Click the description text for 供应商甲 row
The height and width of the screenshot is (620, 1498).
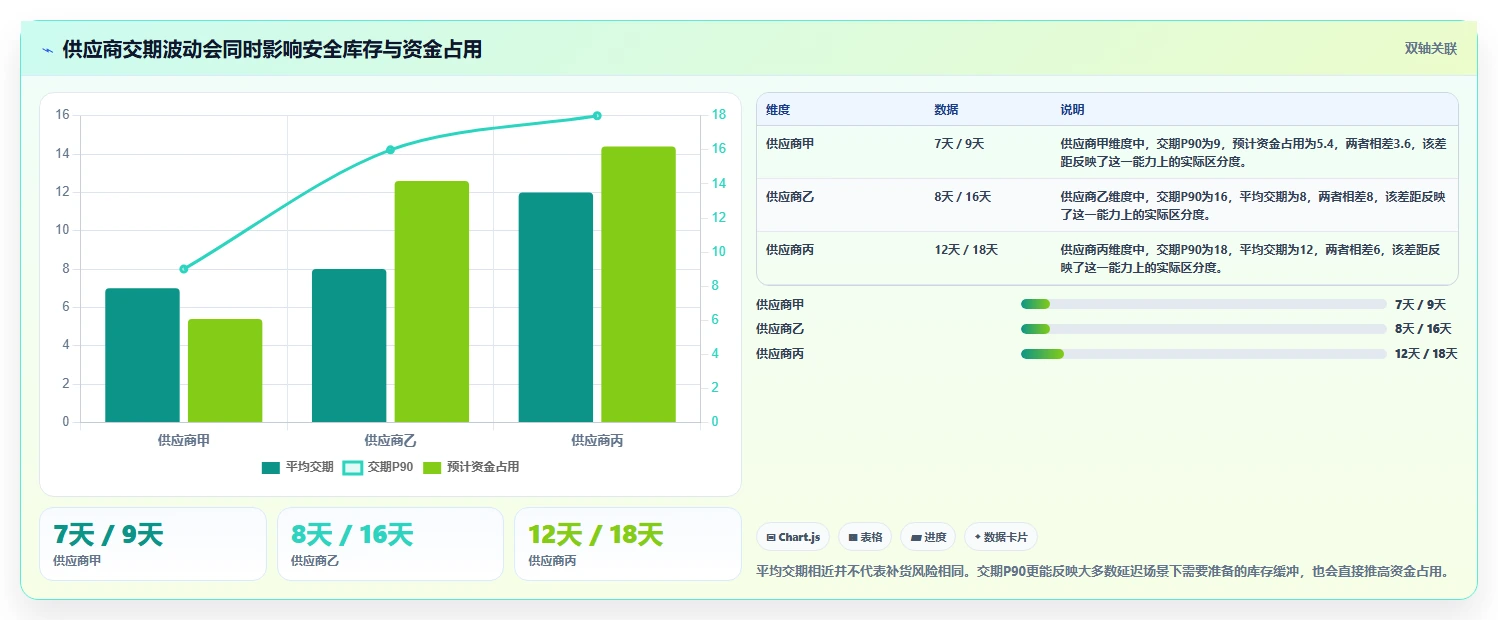(x=1253, y=152)
